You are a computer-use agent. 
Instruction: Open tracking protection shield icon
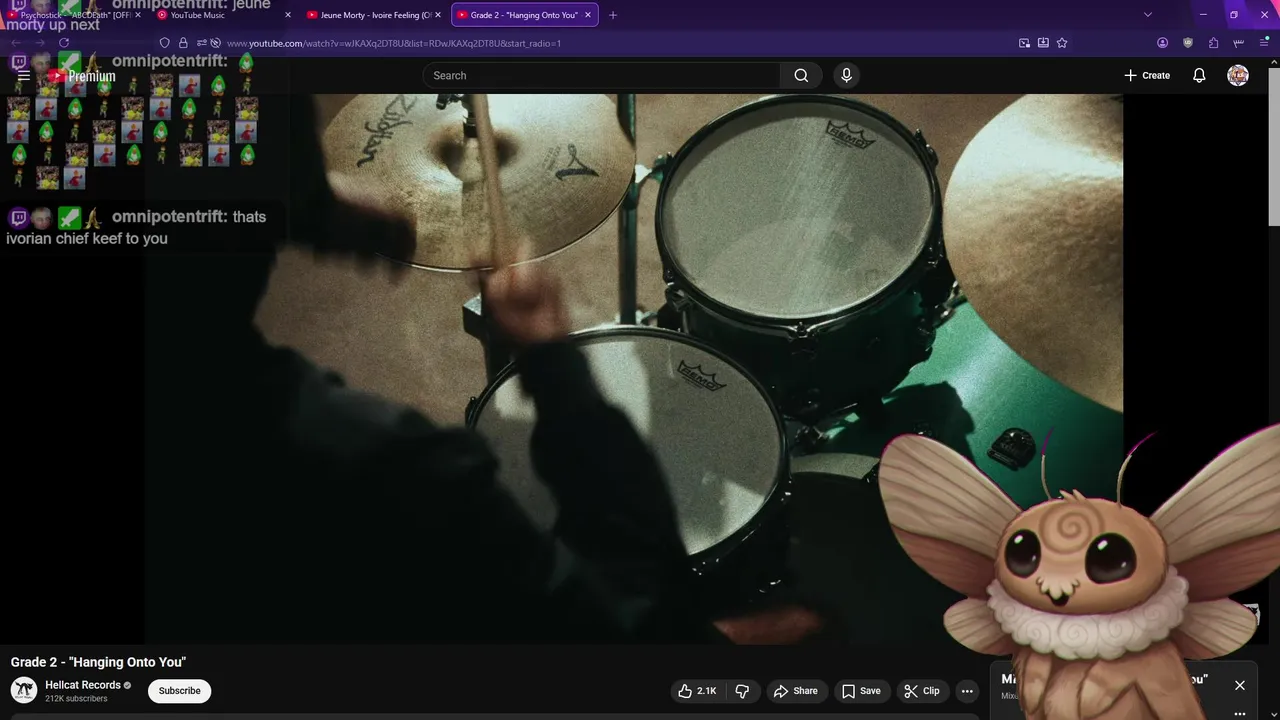(x=165, y=43)
